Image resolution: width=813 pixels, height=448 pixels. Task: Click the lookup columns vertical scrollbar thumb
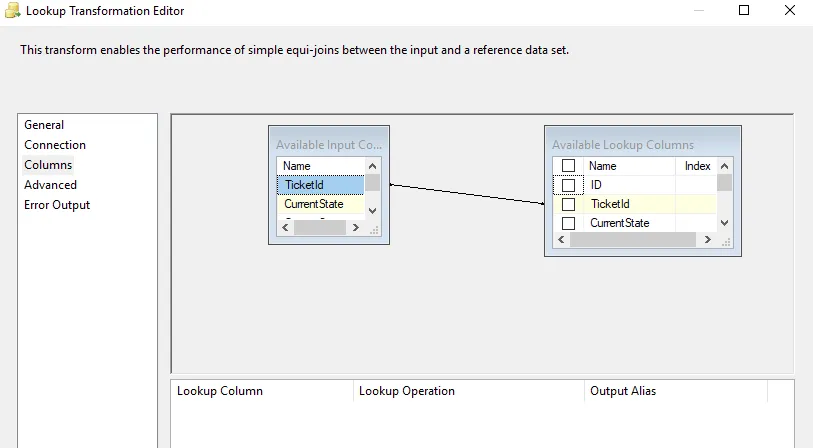pos(724,183)
